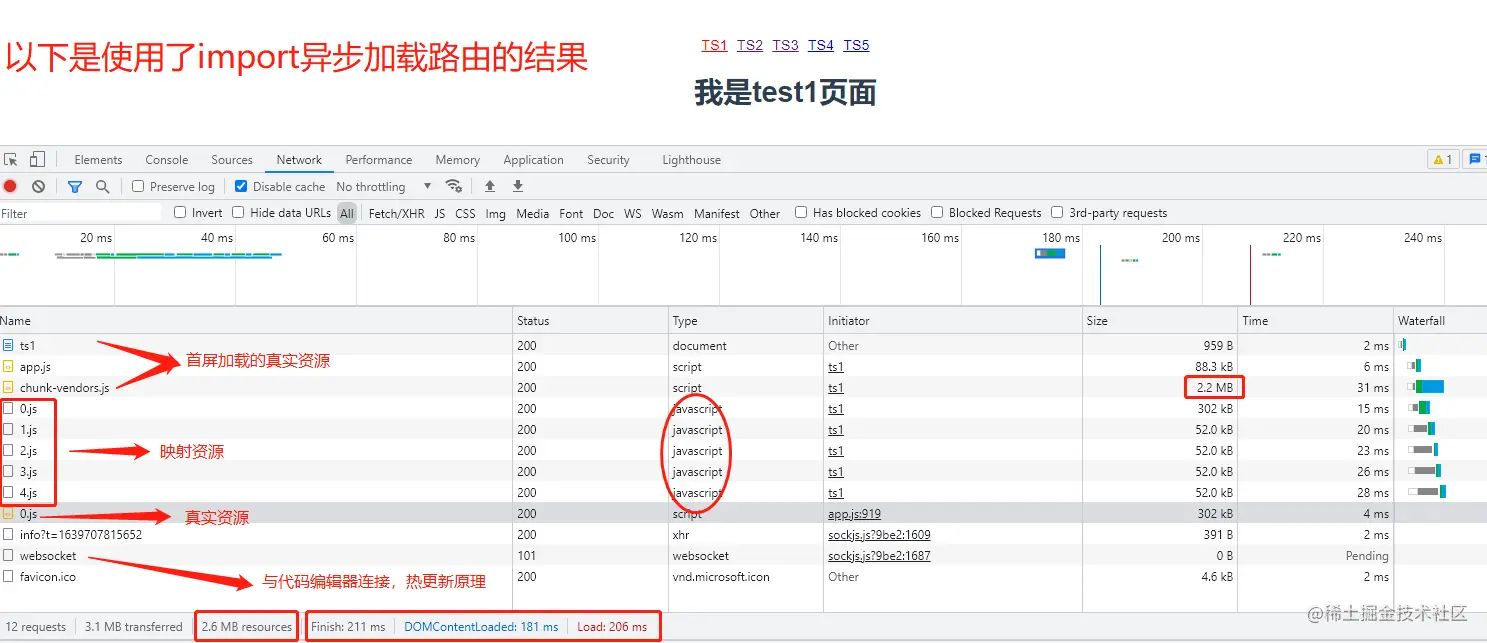This screenshot has height=643, width=1487.
Task: Switch to the Memory tab
Action: click(458, 160)
